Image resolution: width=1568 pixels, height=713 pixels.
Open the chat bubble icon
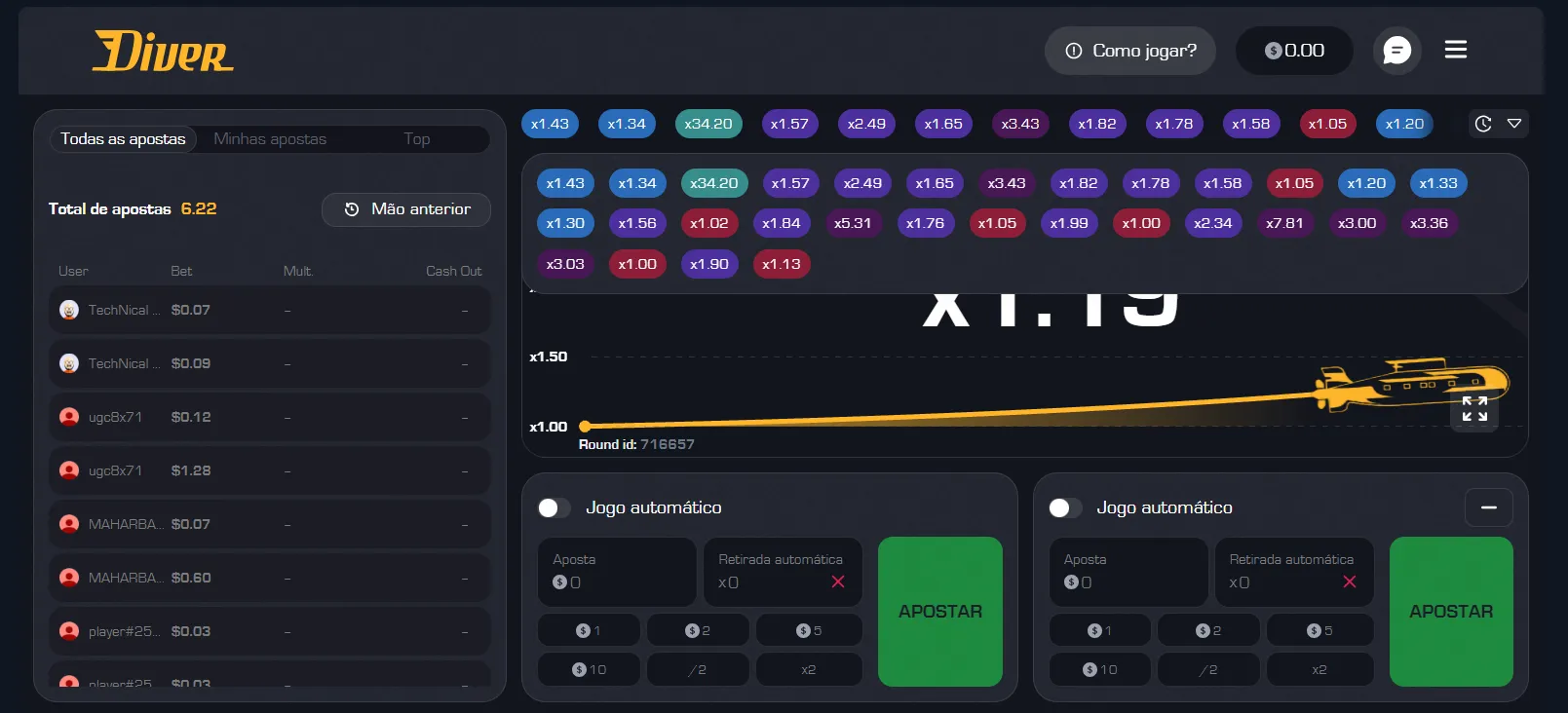1396,51
